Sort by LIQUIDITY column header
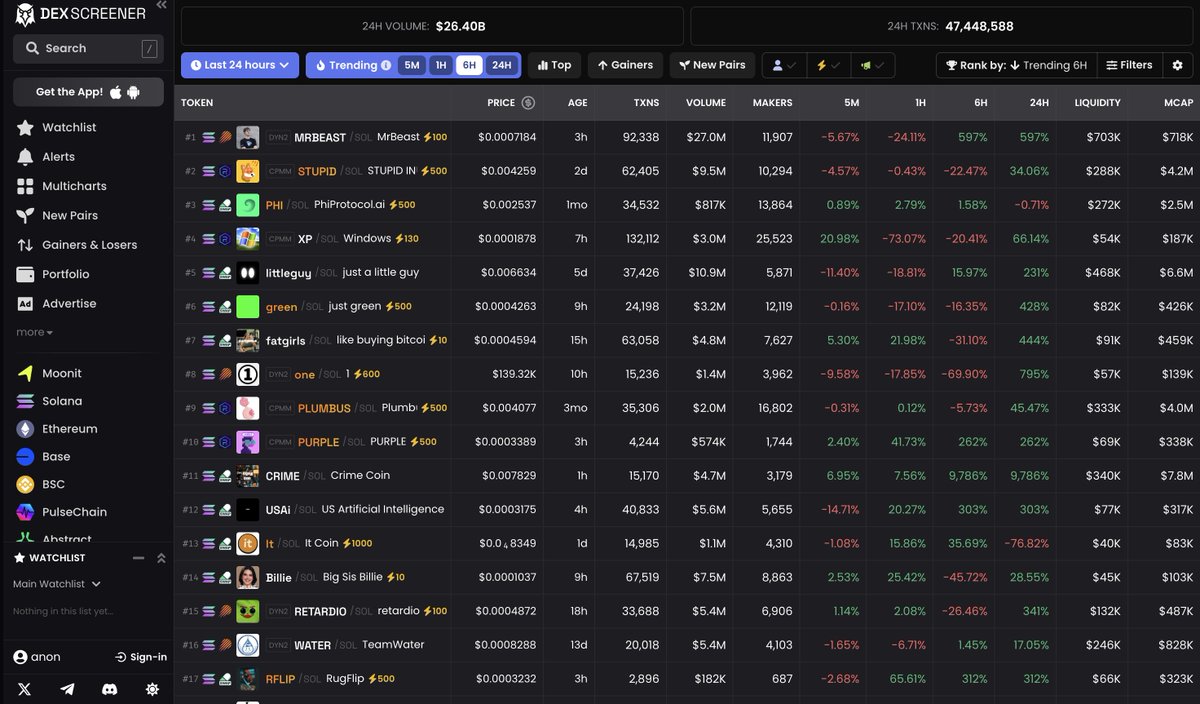Viewport: 1200px width, 704px height. (1097, 103)
